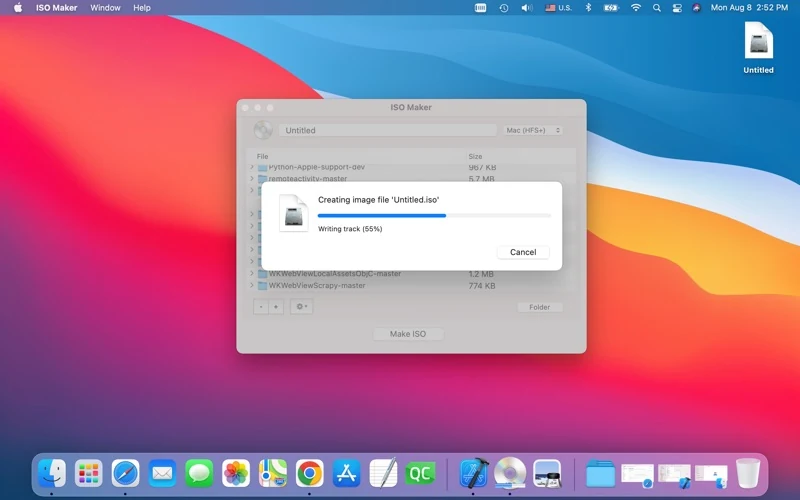The image size is (800, 500).
Task: Open Control Center
Action: 677,8
